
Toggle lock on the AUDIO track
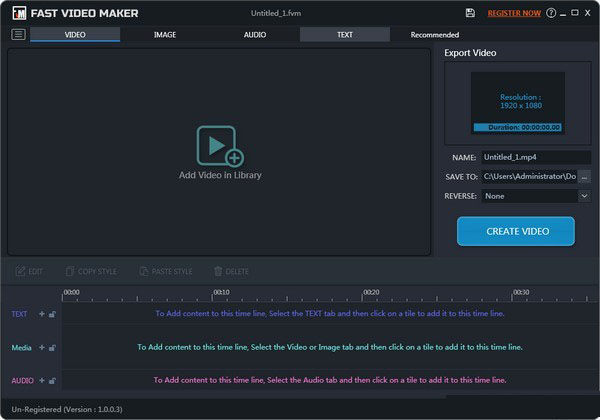(52, 380)
